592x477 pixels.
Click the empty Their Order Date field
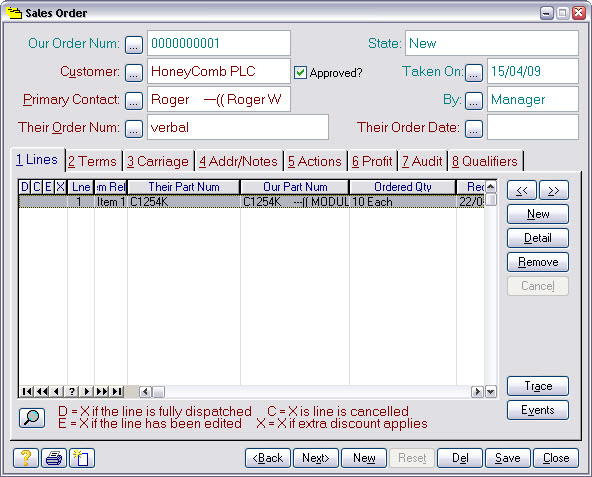coord(533,127)
